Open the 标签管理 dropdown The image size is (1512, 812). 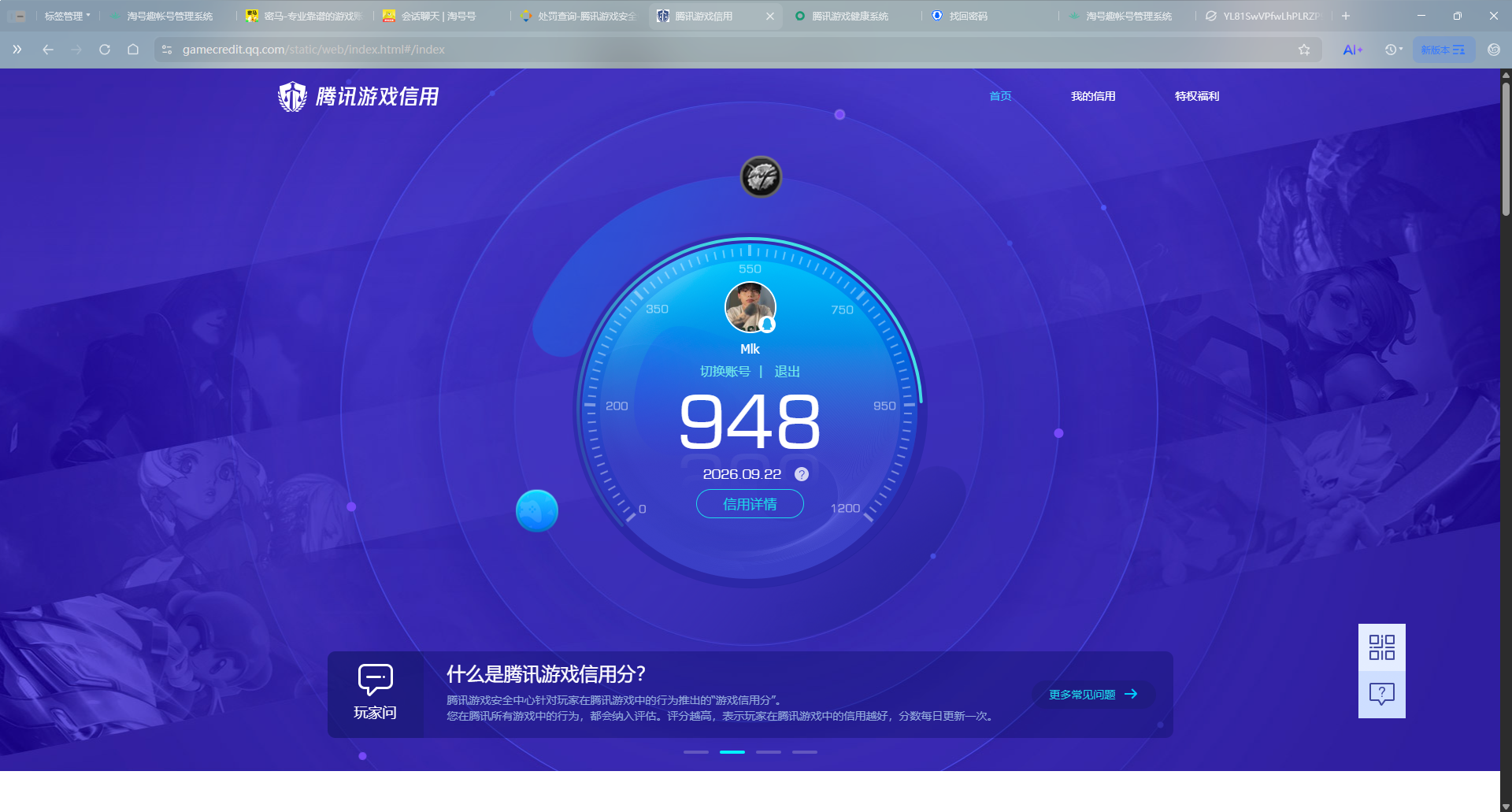pyautogui.click(x=67, y=16)
